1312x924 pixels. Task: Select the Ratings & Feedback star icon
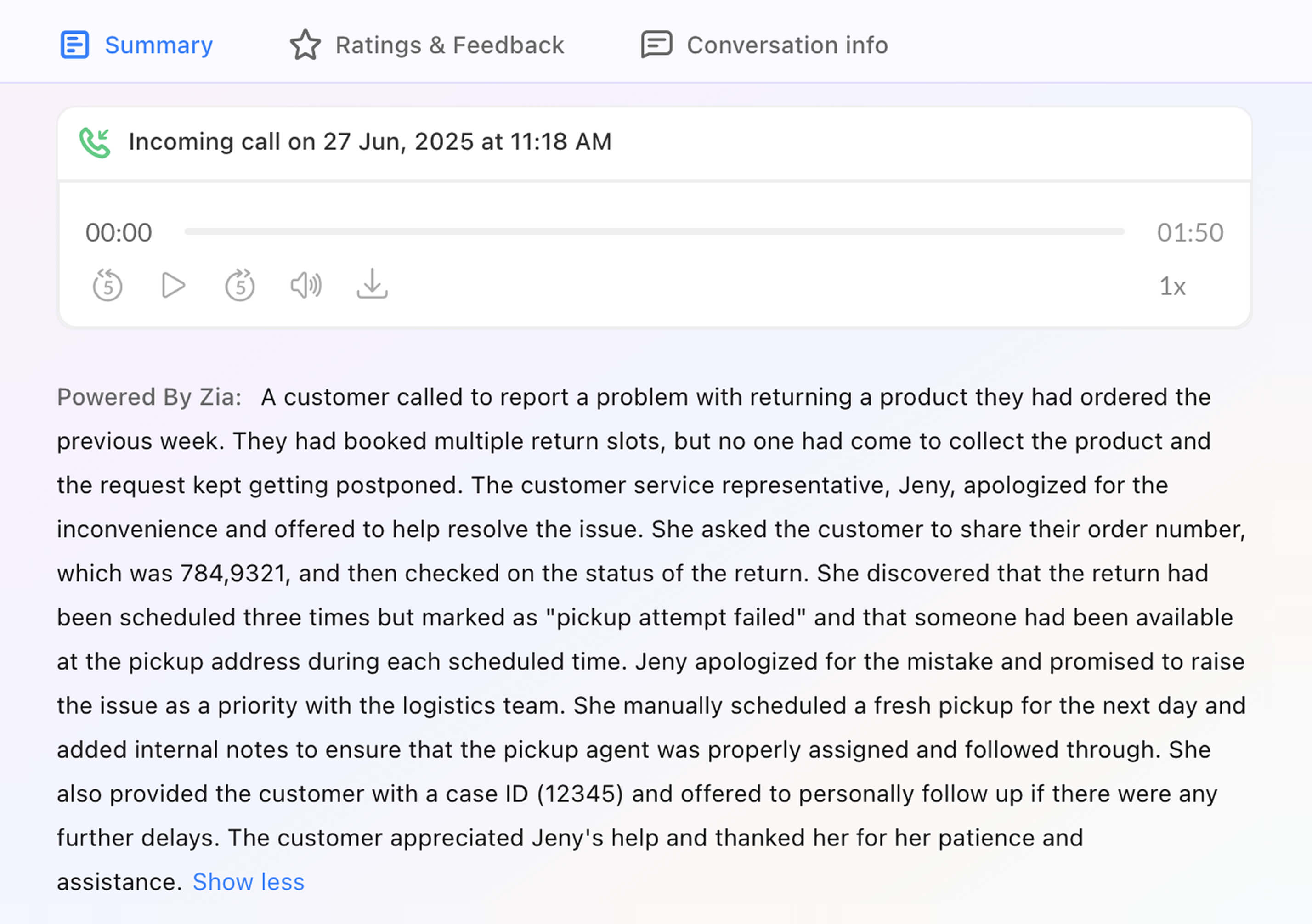[x=305, y=44]
